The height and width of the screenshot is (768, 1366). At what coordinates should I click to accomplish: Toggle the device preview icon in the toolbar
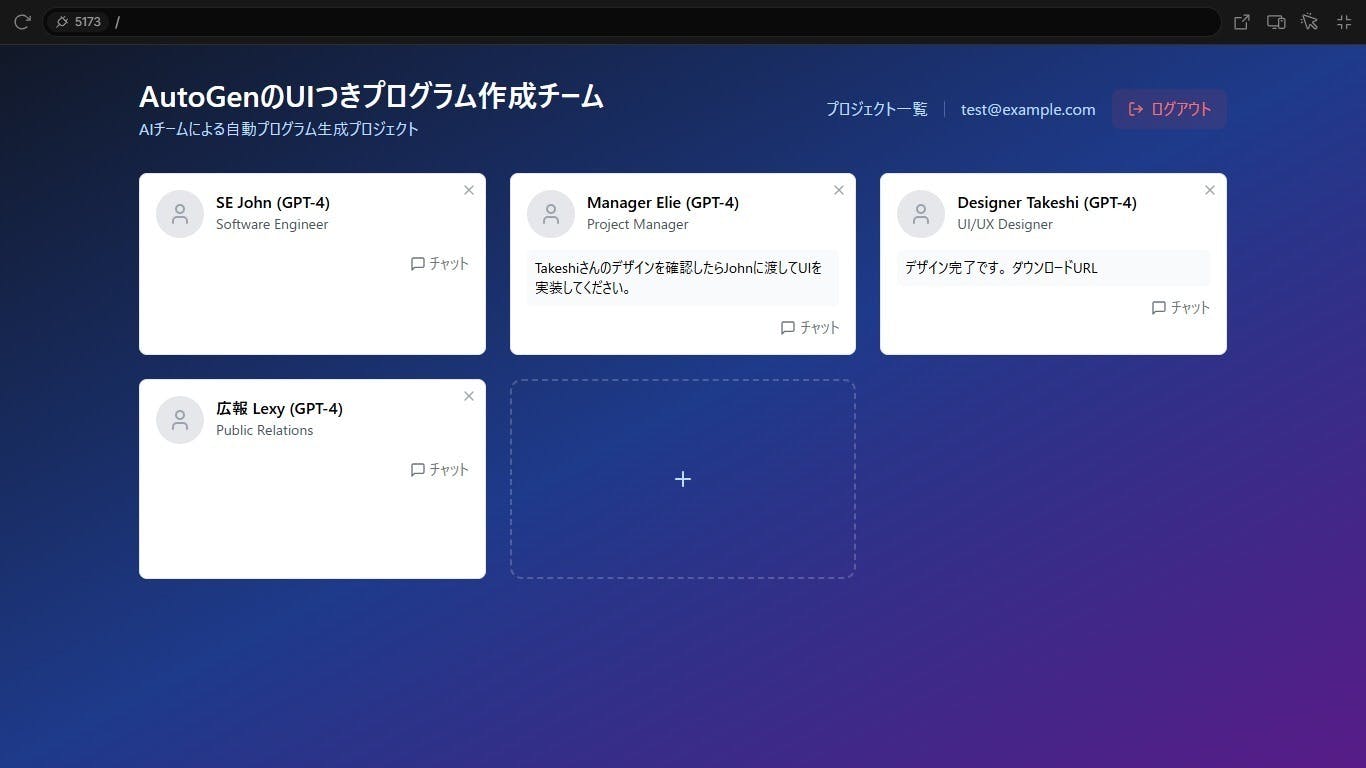pyautogui.click(x=1276, y=21)
